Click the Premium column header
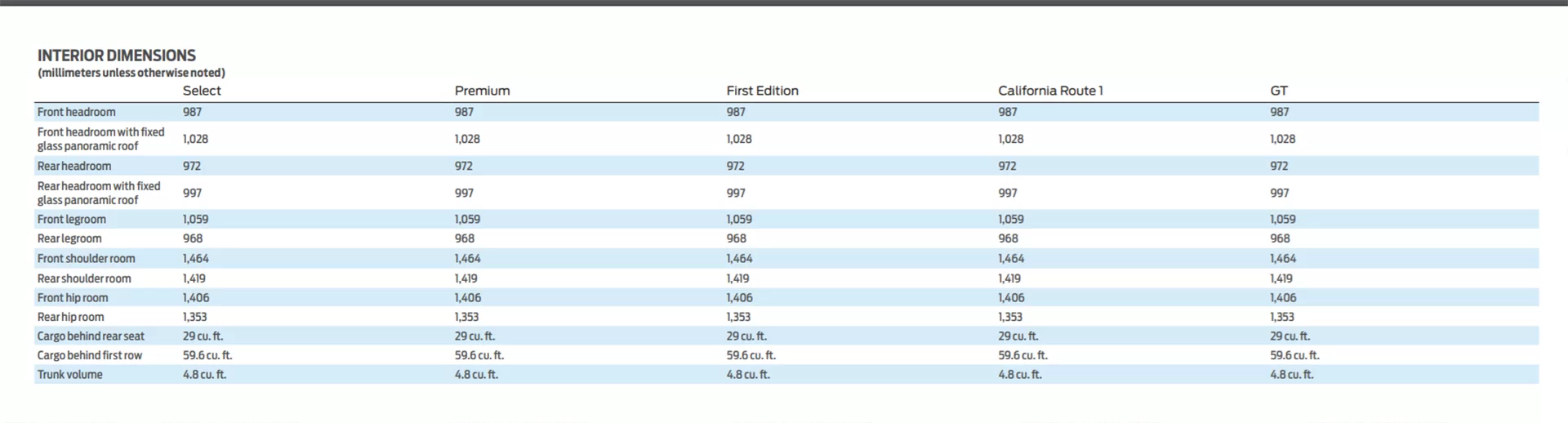The height and width of the screenshot is (423, 1568). point(482,91)
